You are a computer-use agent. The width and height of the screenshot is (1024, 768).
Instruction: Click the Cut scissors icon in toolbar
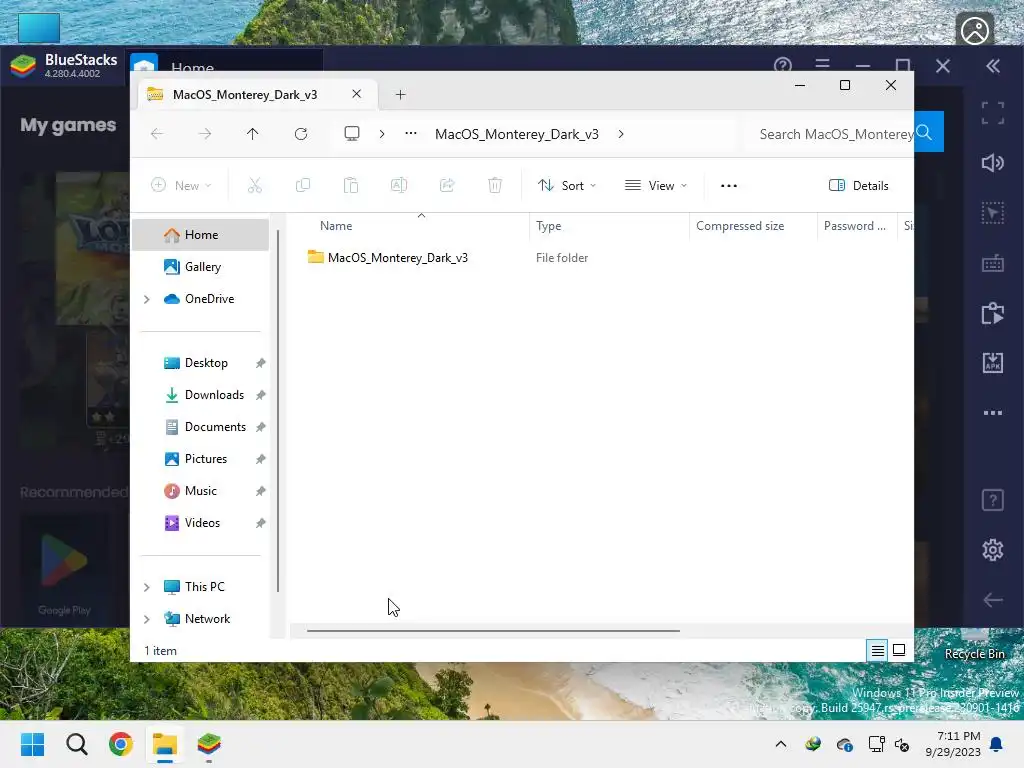pos(255,185)
